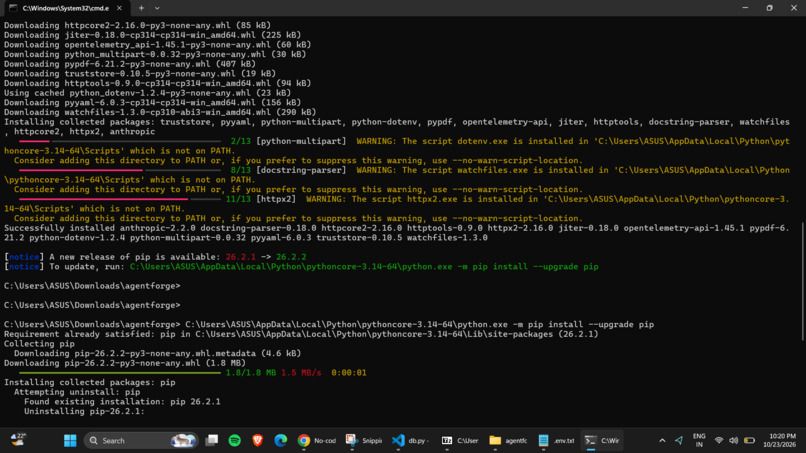The height and width of the screenshot is (453, 806).
Task: Click the 2/13 [python-multipart] progress text
Action: pyautogui.click(x=288, y=141)
